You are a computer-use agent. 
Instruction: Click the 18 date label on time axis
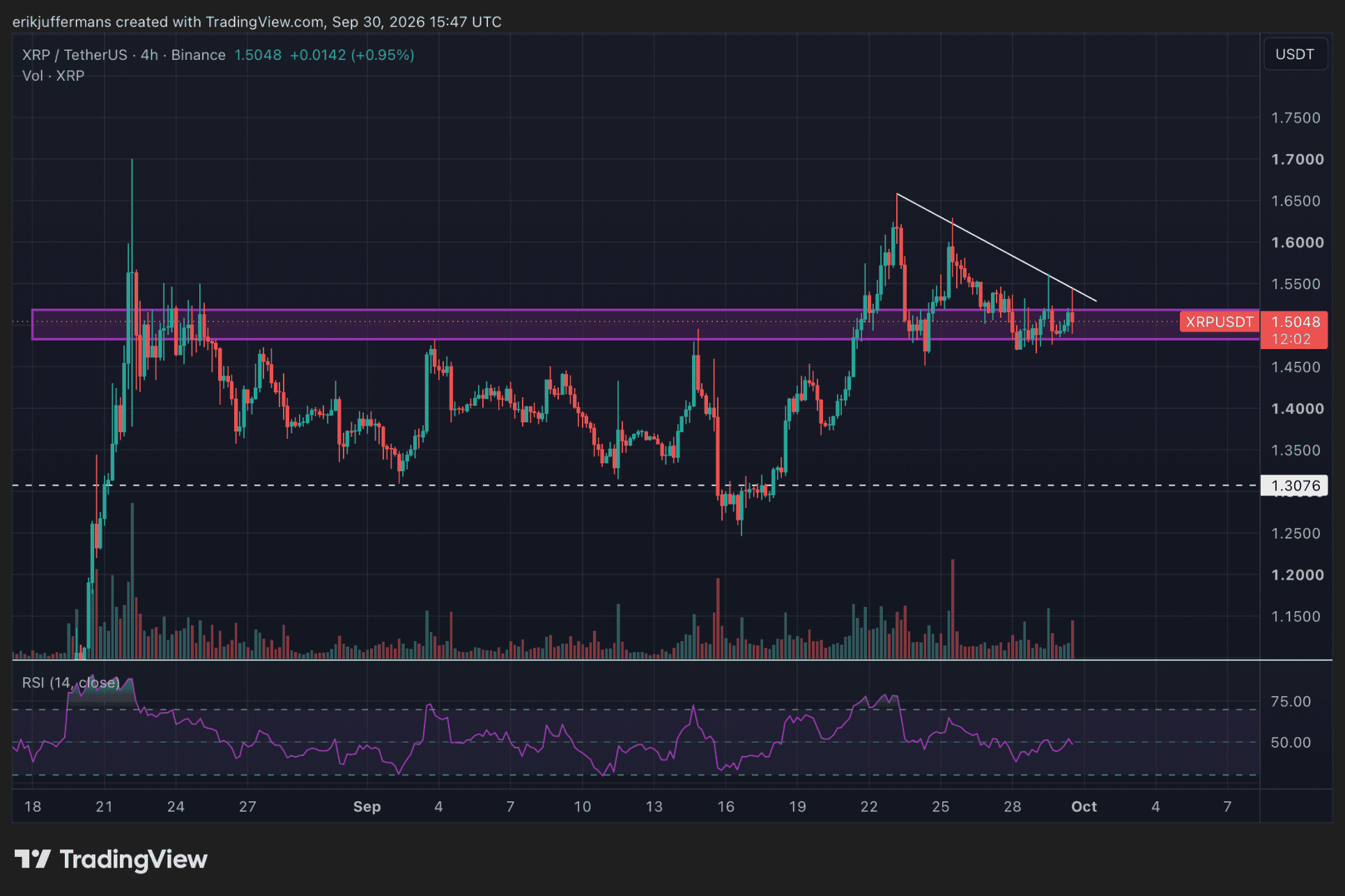pyautogui.click(x=33, y=807)
